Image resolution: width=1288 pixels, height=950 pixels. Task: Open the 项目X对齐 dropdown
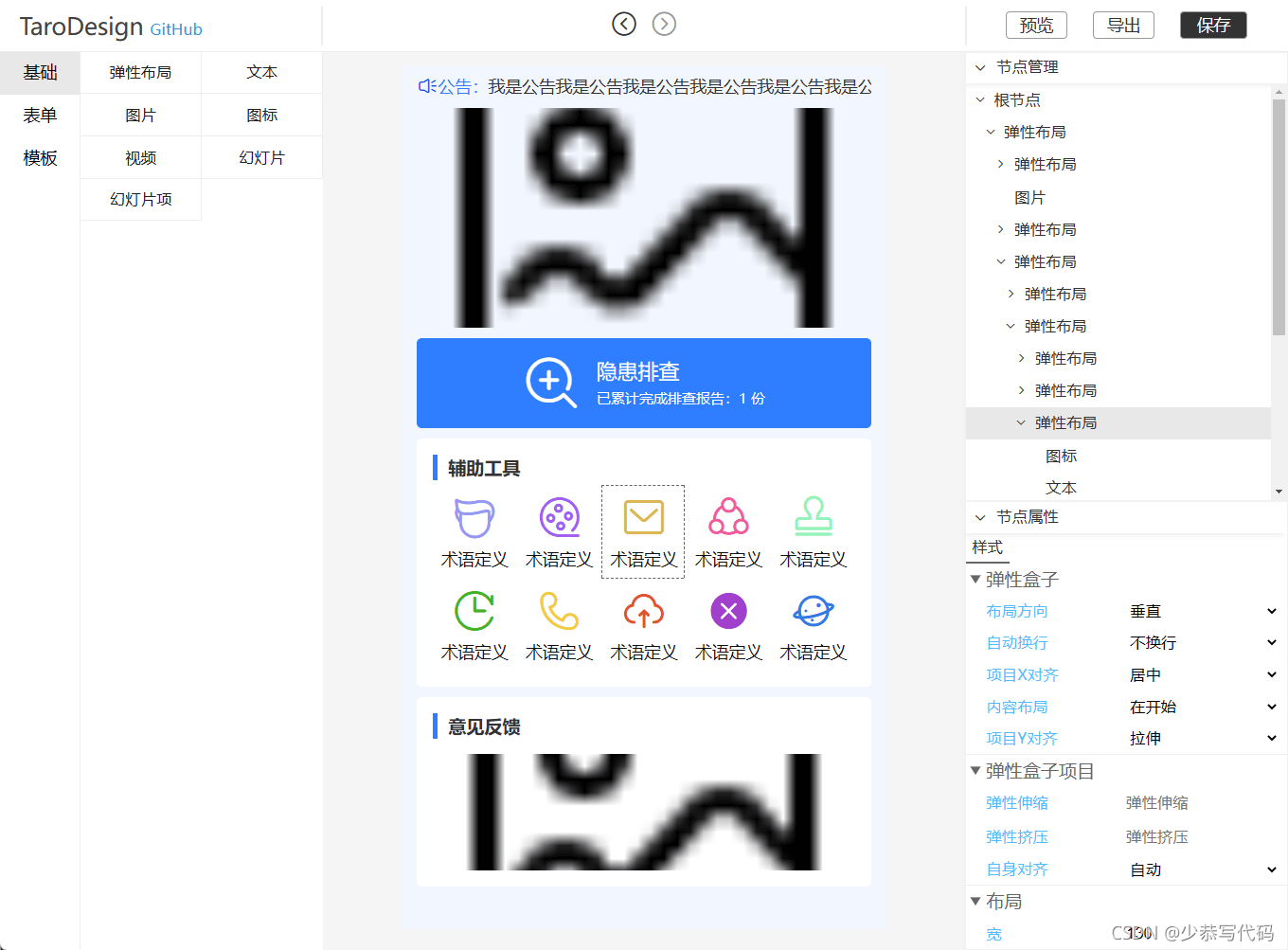point(1203,675)
